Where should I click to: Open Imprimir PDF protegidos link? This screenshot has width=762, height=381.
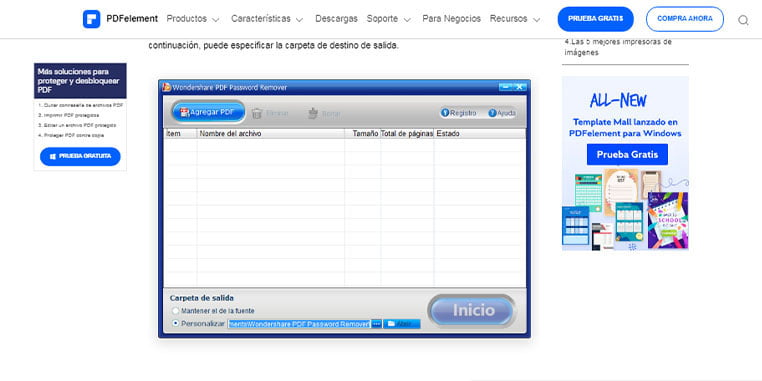pyautogui.click(x=69, y=115)
